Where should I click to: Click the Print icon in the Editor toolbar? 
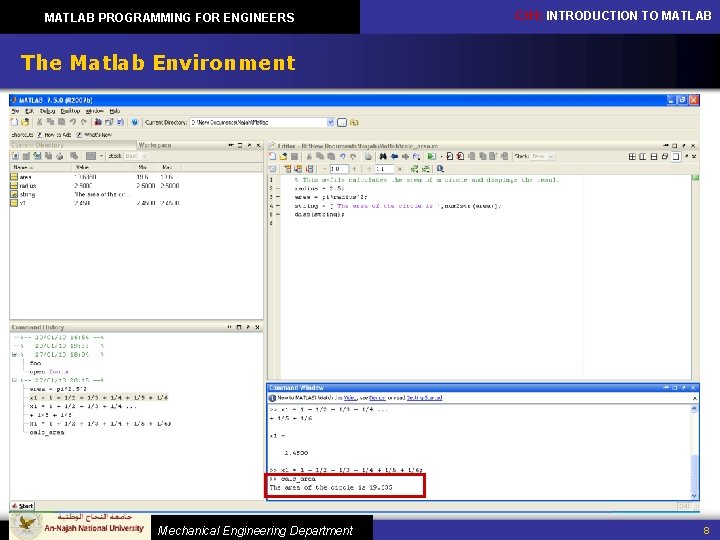pyautogui.click(x=368, y=157)
